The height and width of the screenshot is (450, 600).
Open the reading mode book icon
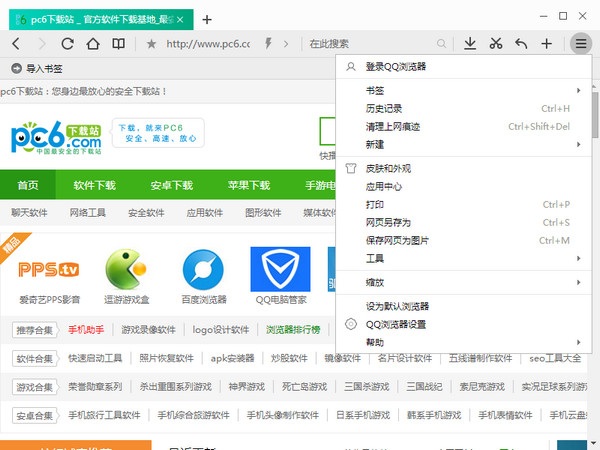click(x=118, y=44)
